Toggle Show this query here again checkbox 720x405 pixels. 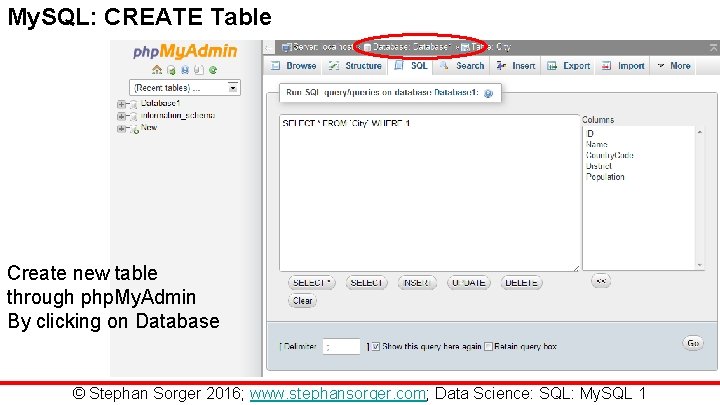click(x=376, y=347)
